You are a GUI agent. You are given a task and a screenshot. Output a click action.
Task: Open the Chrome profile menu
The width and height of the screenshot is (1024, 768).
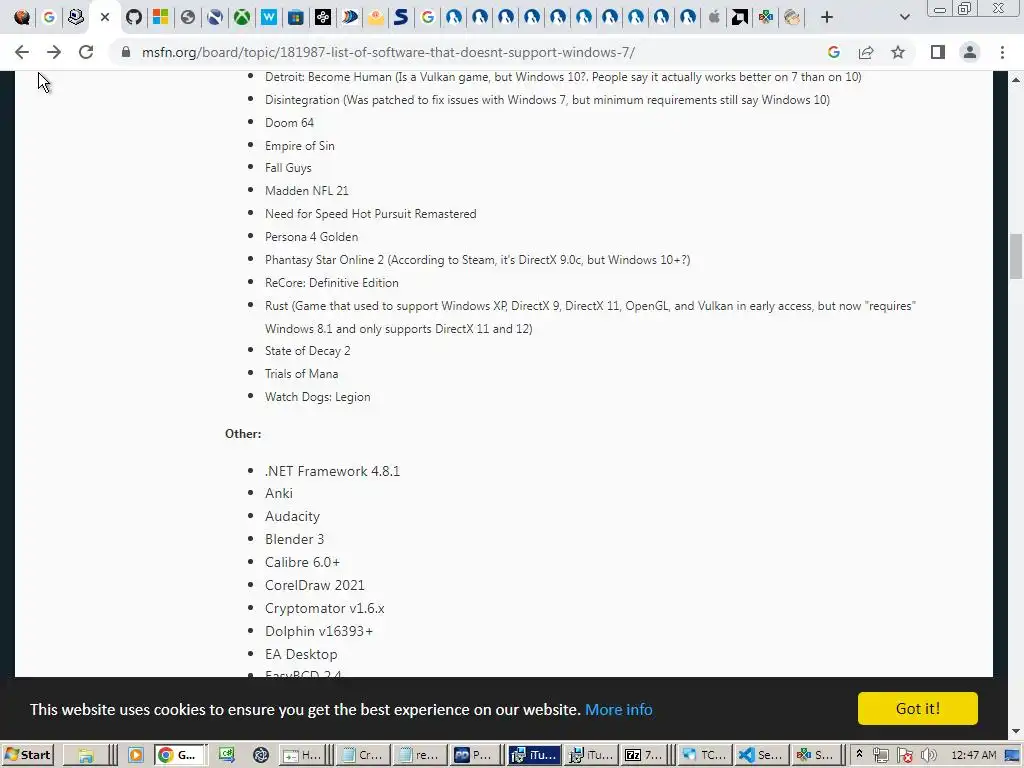(970, 52)
